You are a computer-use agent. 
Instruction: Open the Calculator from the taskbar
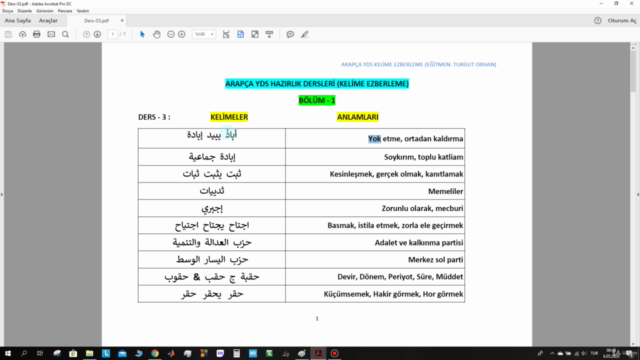coord(236,353)
